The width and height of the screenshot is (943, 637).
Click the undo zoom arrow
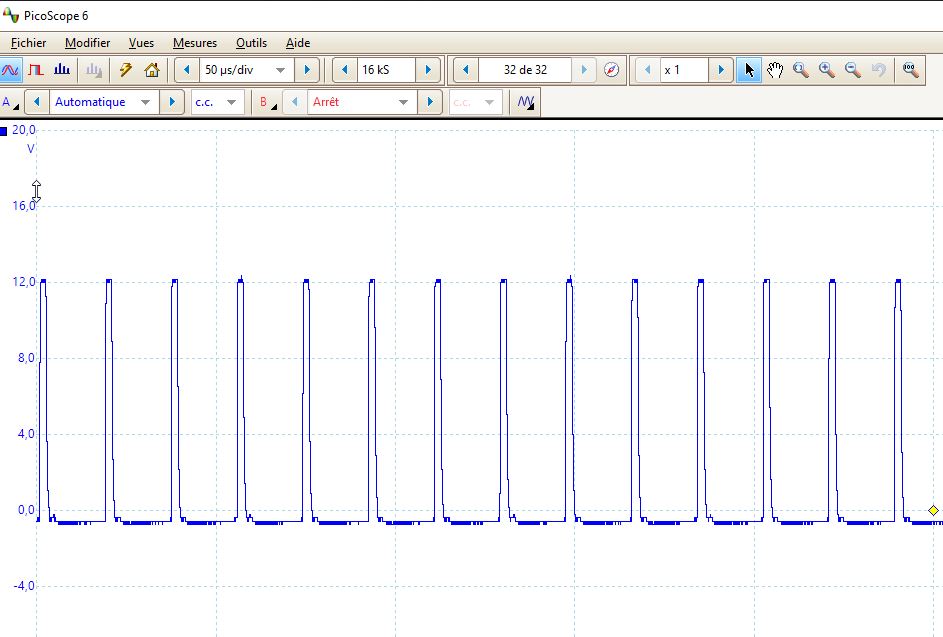click(879, 70)
